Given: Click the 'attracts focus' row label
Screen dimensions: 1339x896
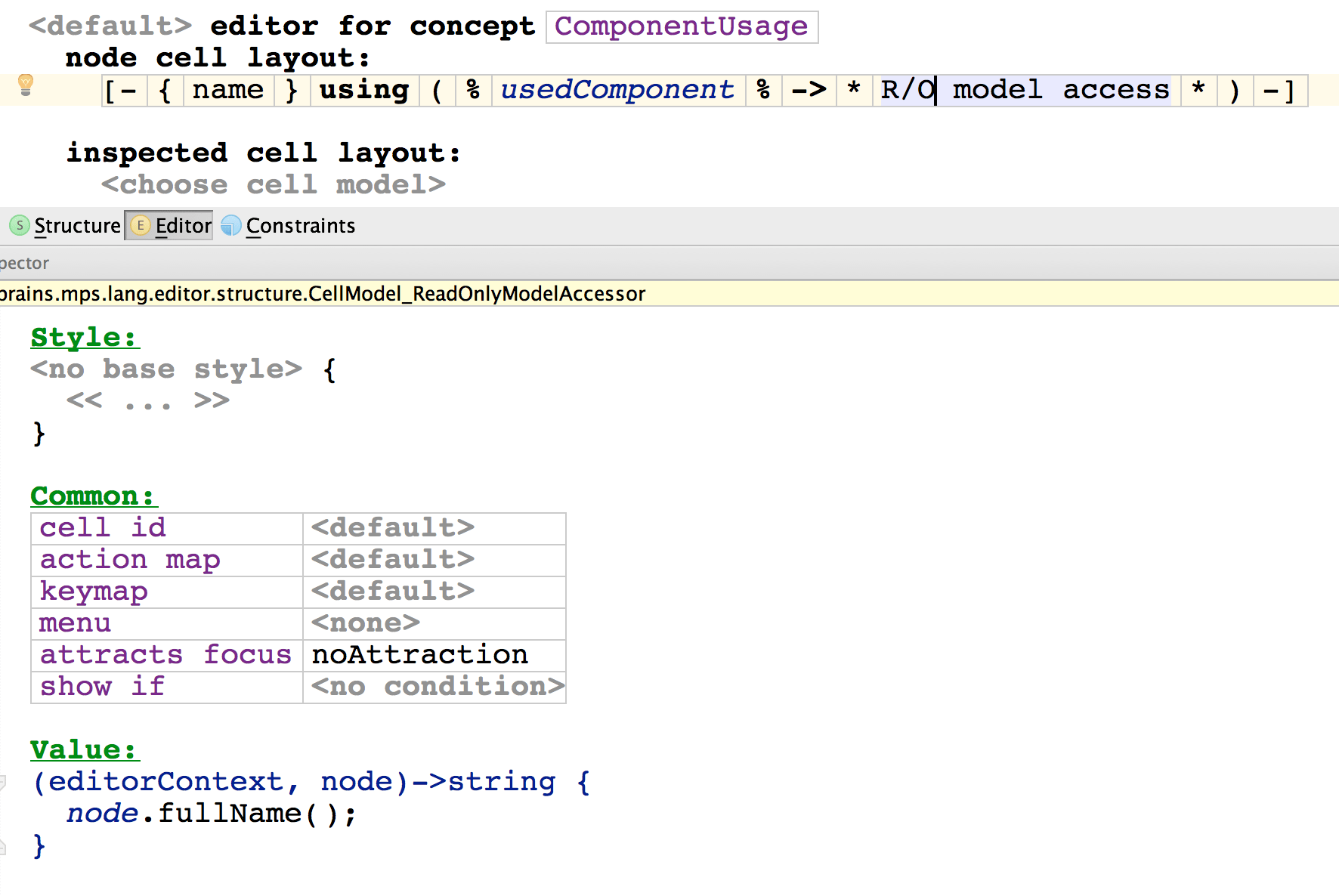Looking at the screenshot, I should pos(166,654).
